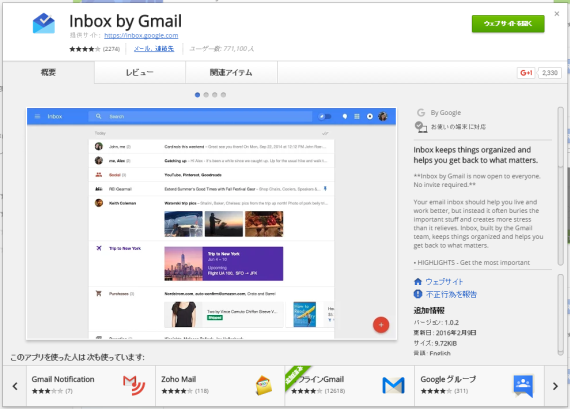Viewport: 570px width, 409px height.
Task: Click the Zoho Mail envelope icon
Action: [264, 385]
